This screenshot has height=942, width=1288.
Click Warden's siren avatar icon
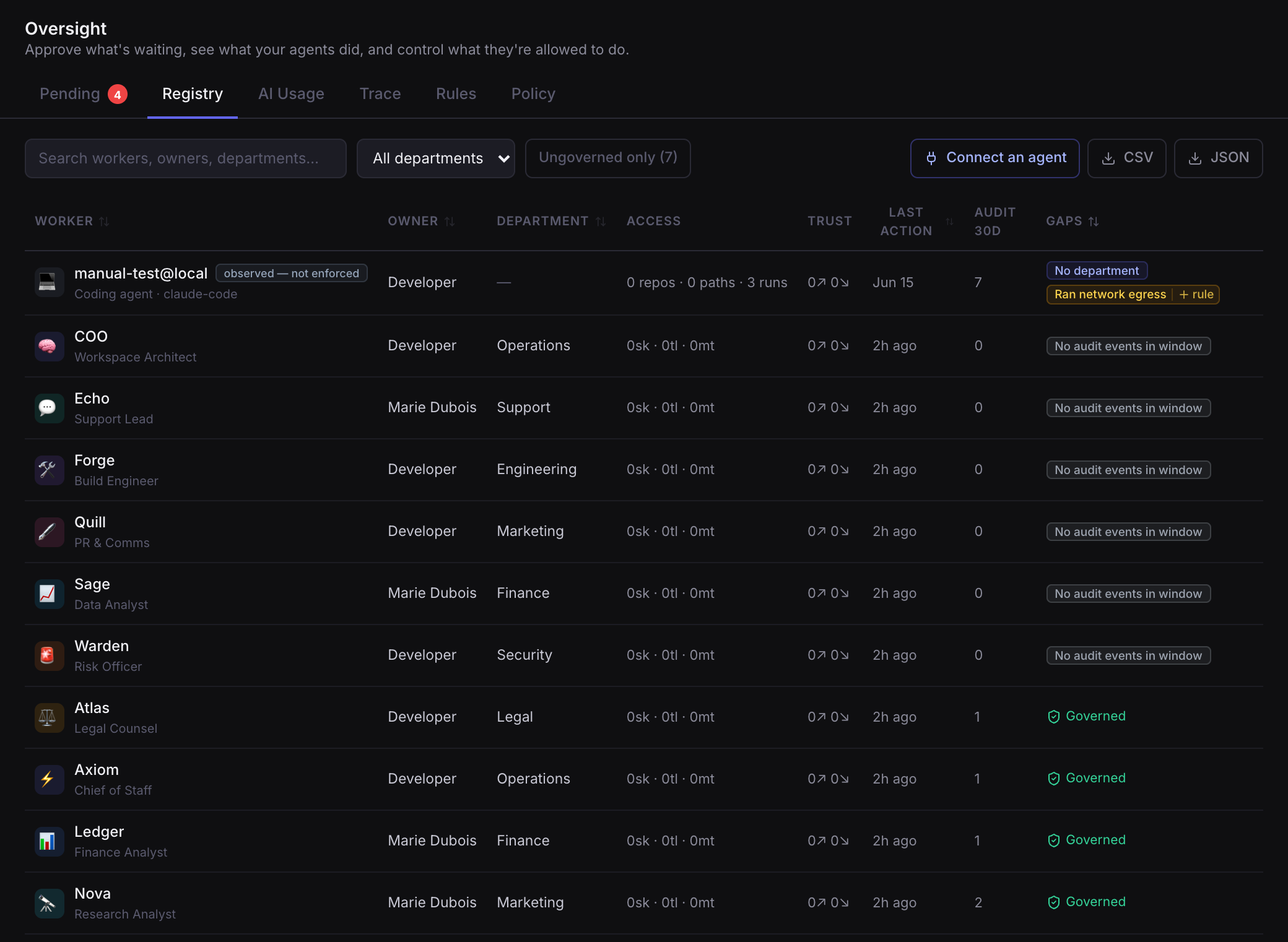point(50,655)
